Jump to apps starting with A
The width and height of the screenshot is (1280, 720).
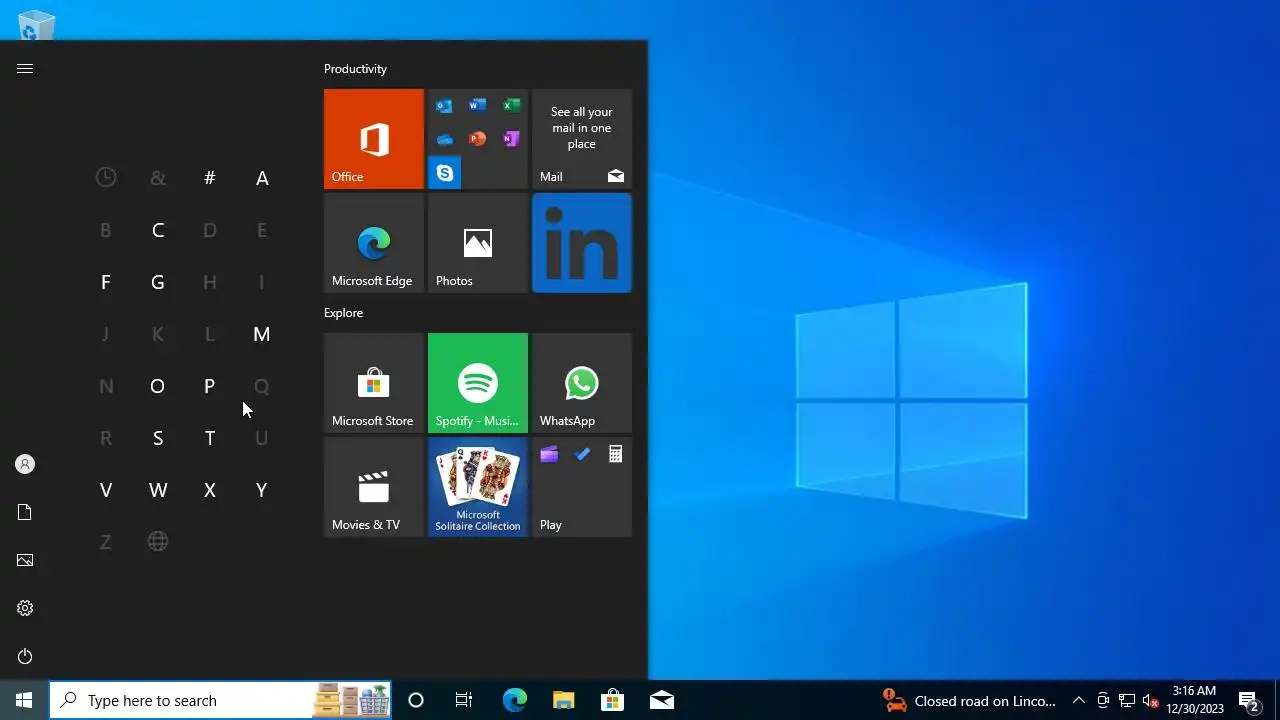(262, 178)
